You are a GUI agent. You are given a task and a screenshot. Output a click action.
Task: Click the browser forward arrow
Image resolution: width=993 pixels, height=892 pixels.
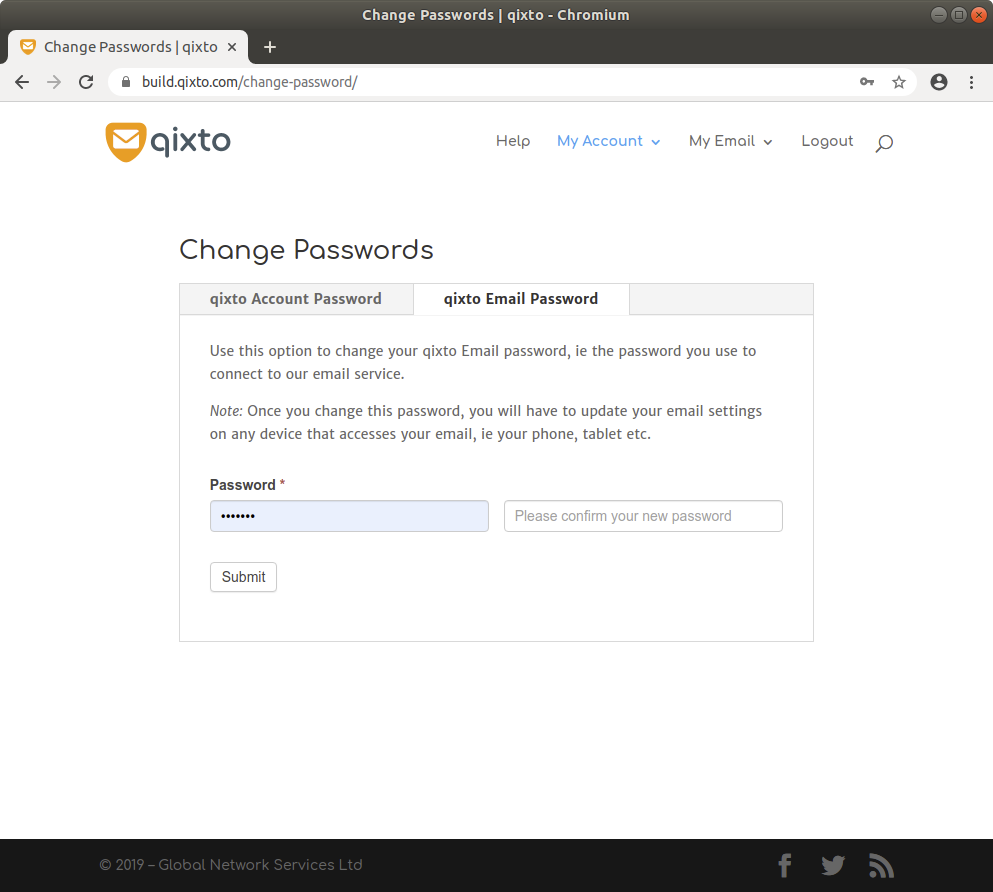pyautogui.click(x=54, y=82)
